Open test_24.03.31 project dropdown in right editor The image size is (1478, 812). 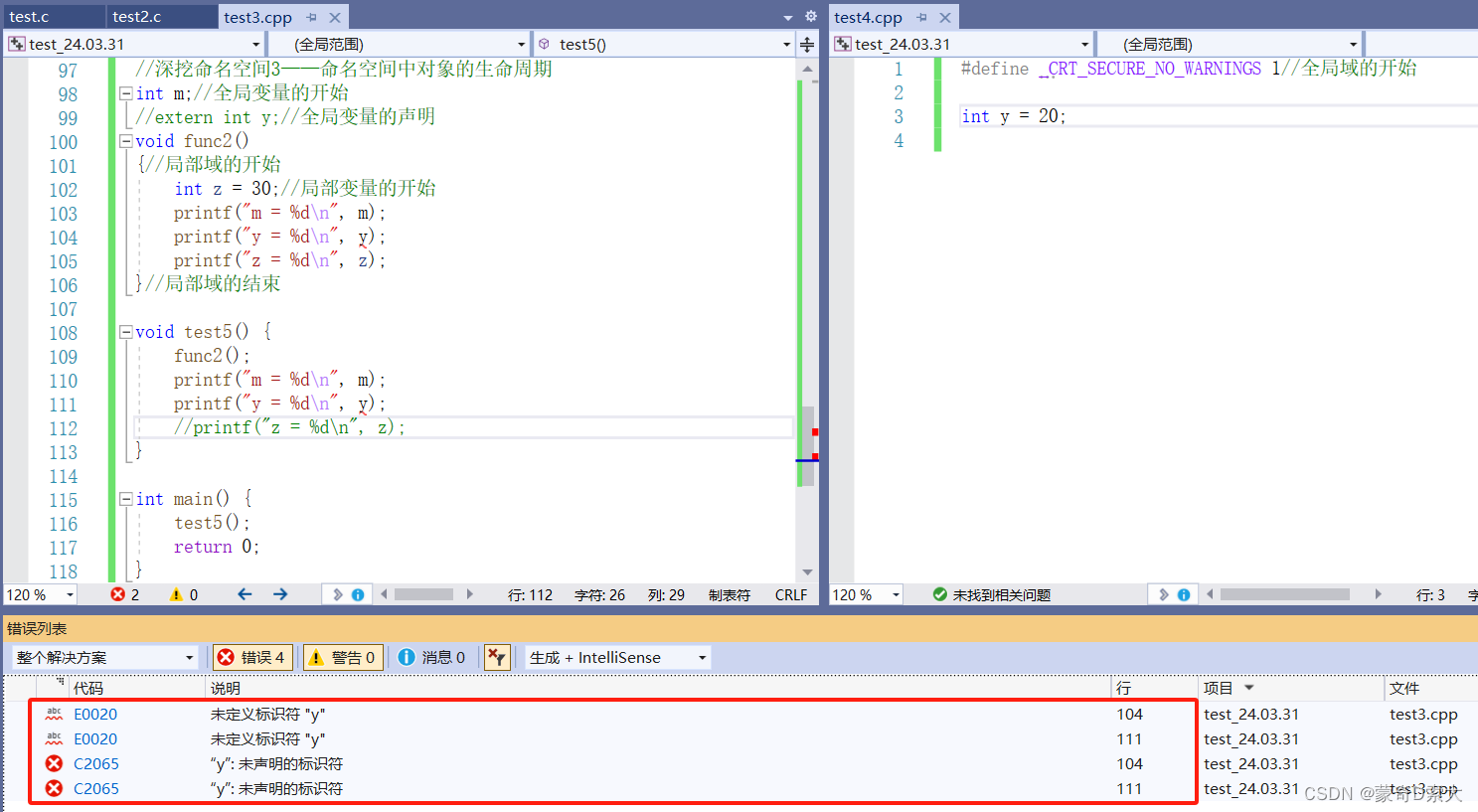pyautogui.click(x=962, y=44)
